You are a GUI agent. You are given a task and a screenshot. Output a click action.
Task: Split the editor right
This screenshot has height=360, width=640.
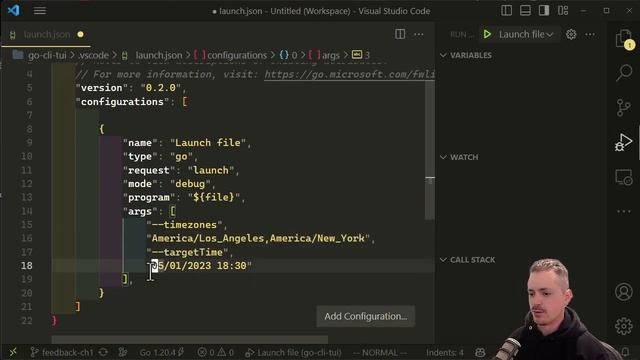coord(400,34)
